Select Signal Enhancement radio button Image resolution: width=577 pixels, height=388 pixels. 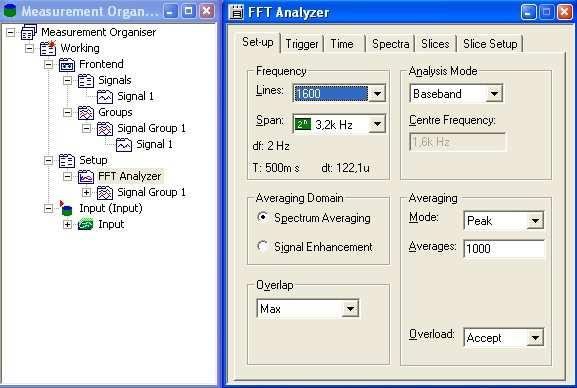click(263, 246)
